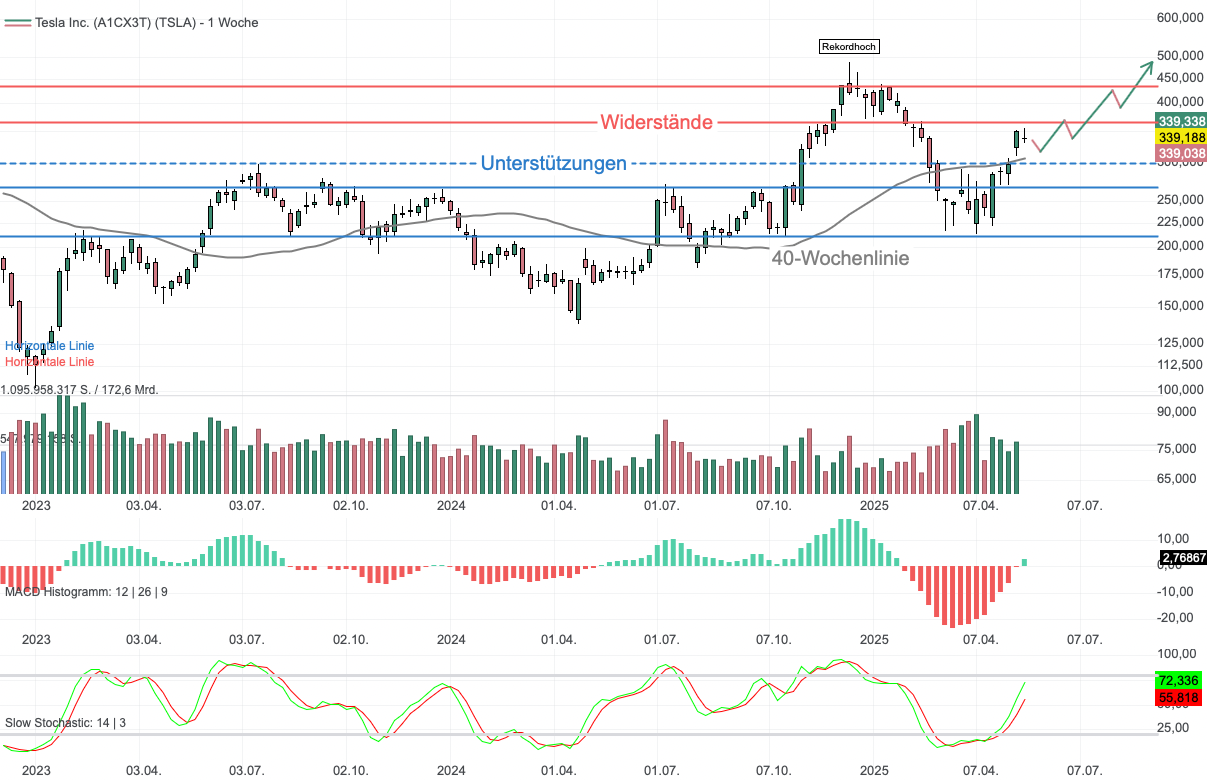Click the 65,000 volume axis label

tap(1178, 479)
